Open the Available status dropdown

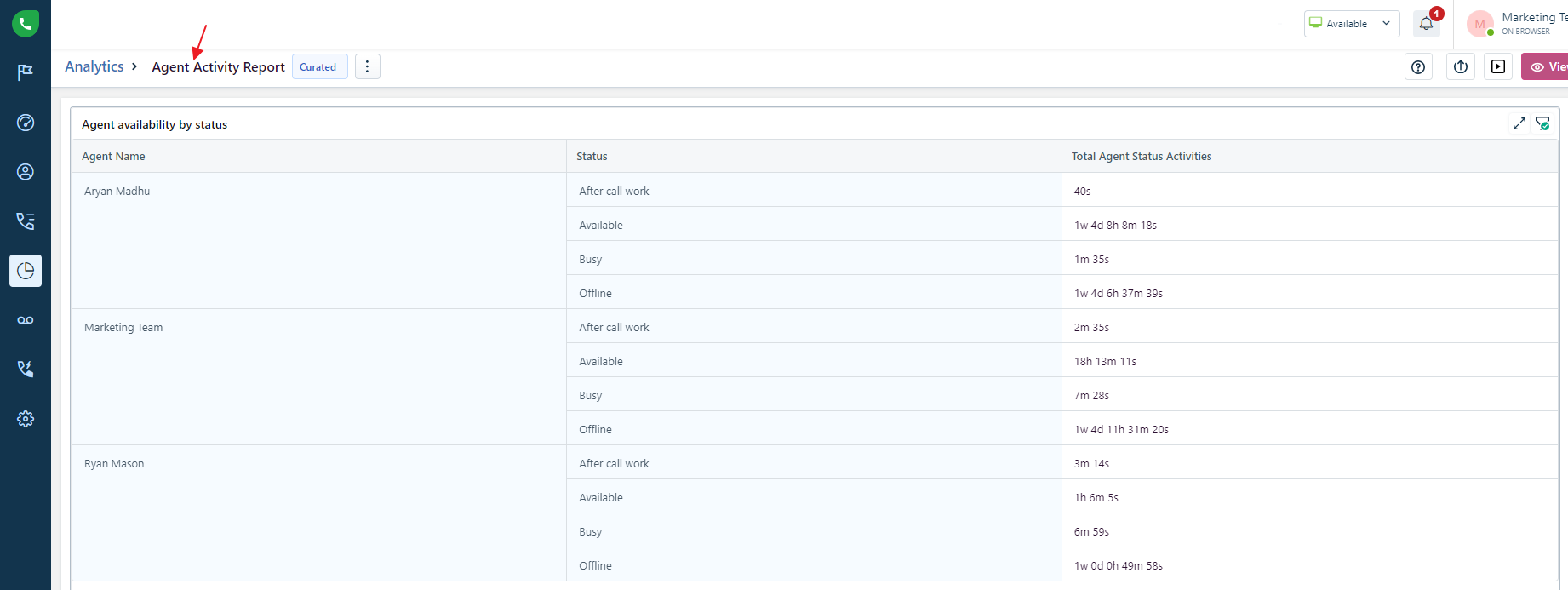[1352, 24]
